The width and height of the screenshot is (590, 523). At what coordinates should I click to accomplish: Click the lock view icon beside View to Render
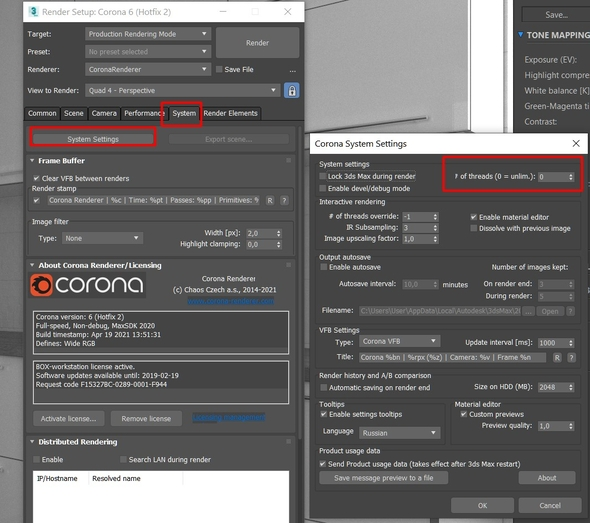coord(292,91)
